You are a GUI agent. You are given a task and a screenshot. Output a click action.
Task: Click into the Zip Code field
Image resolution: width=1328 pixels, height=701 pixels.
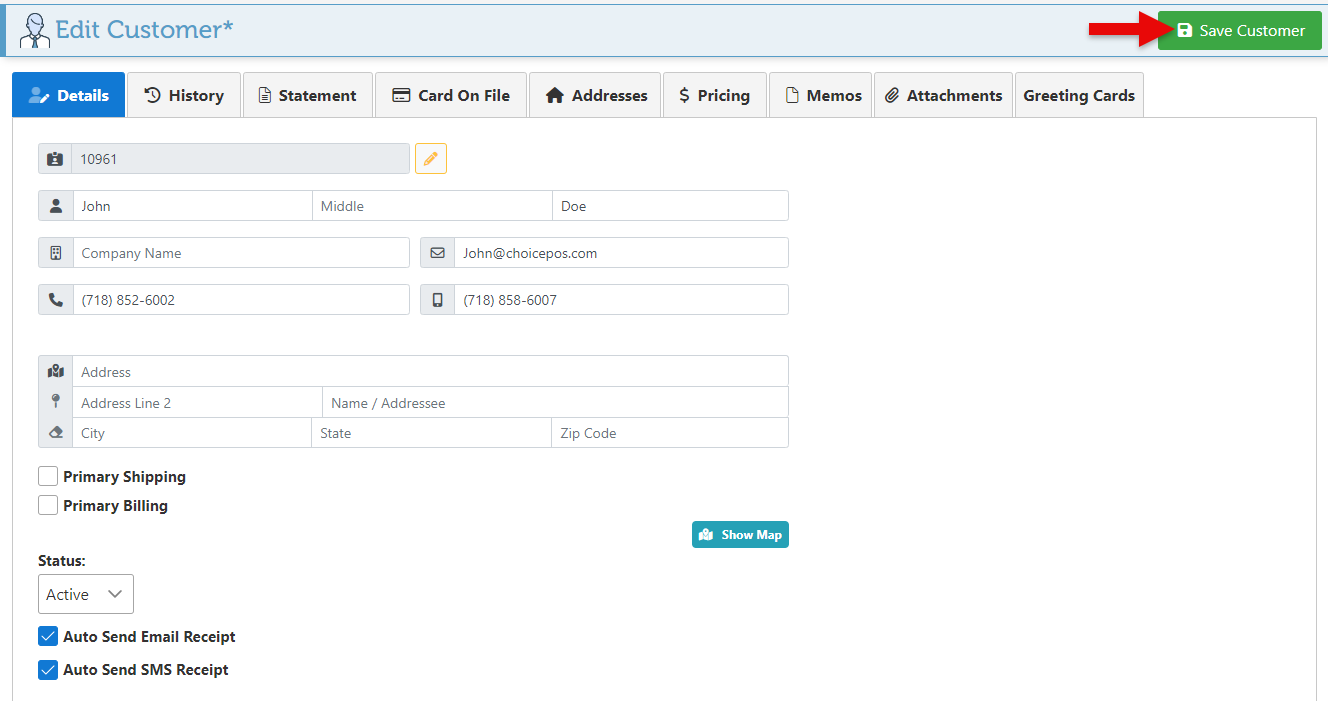669,433
